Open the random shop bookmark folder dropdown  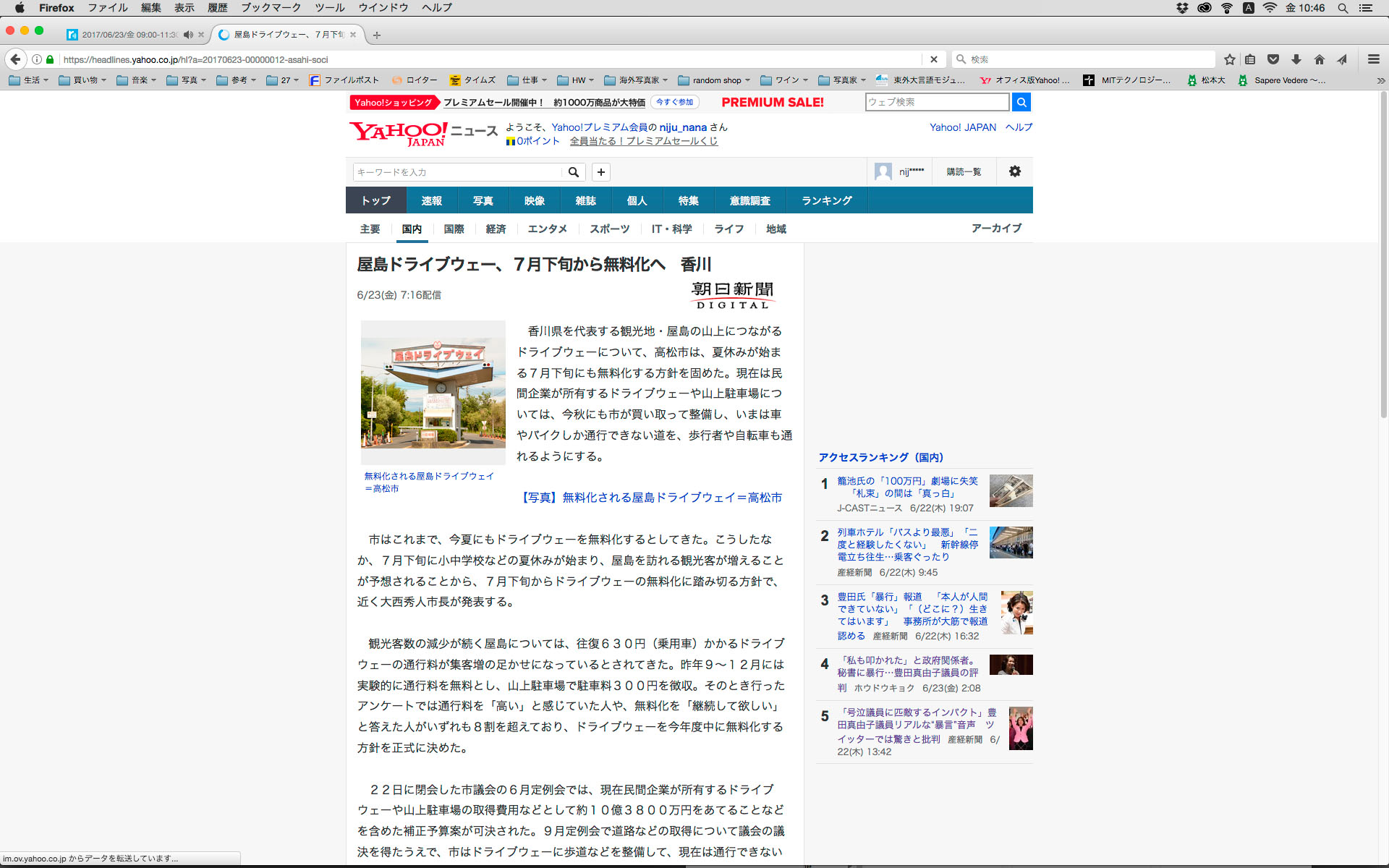(716, 80)
